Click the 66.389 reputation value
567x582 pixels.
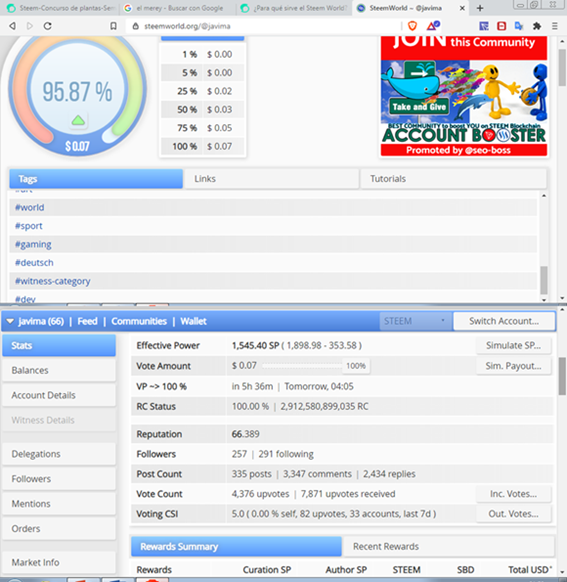point(246,434)
